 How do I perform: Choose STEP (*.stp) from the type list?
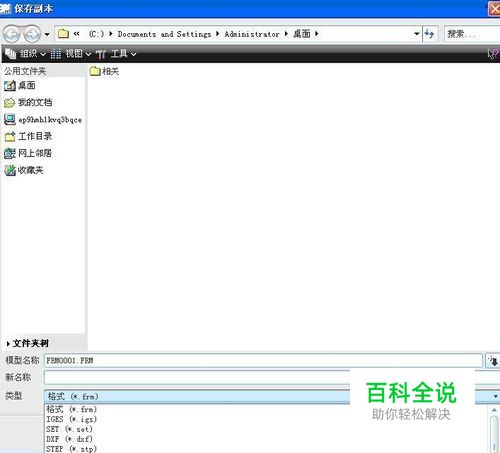[72, 449]
